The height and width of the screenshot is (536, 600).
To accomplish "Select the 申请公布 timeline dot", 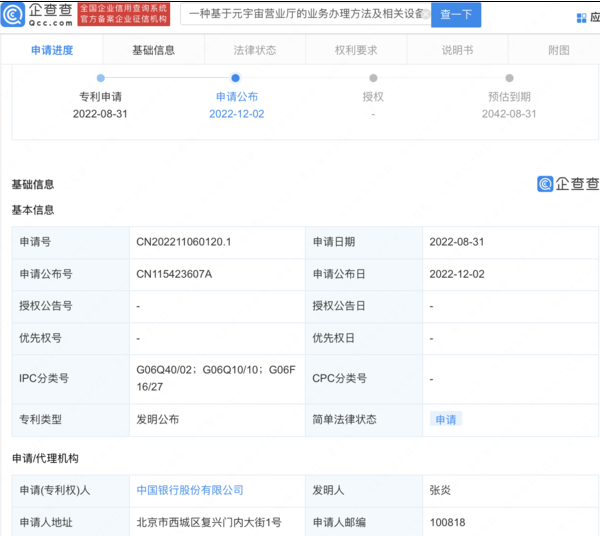I will 236,78.
